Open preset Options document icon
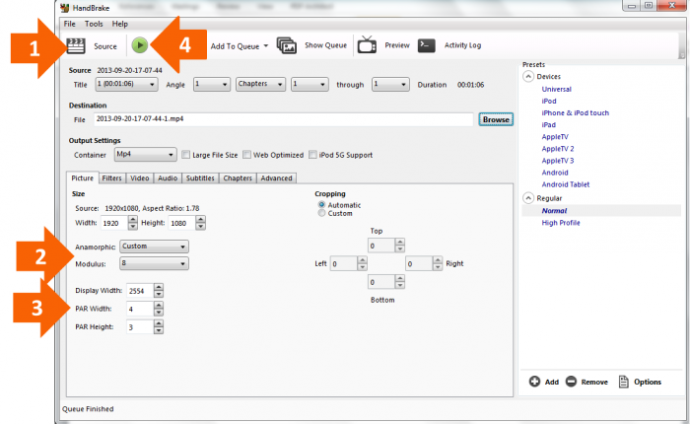Image resolution: width=690 pixels, height=424 pixels. pyautogui.click(x=623, y=381)
